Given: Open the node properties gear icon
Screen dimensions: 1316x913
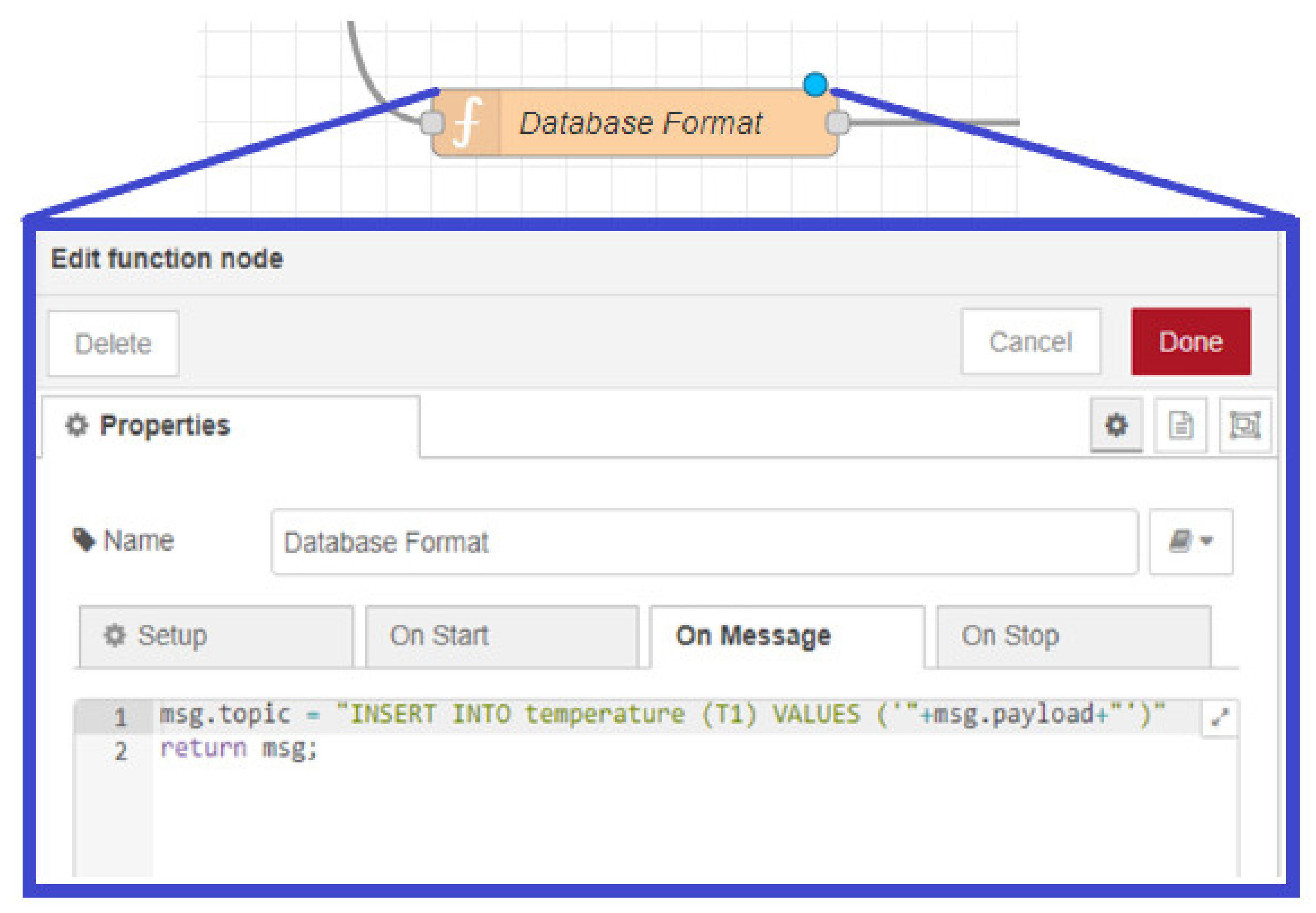Looking at the screenshot, I should 1116,425.
